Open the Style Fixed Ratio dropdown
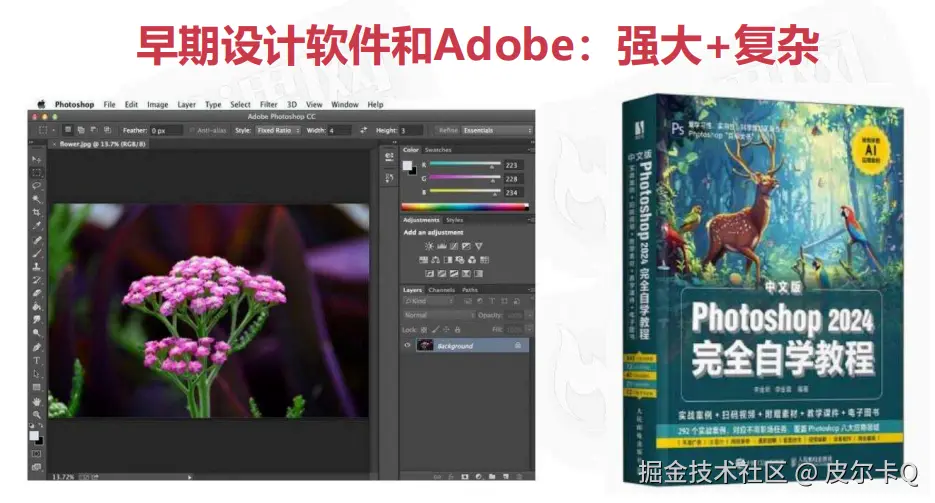935x503 pixels. (278, 130)
